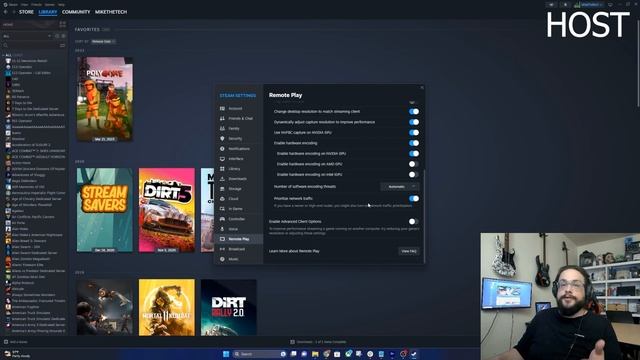640x360 pixels.
Task: Open Cloud settings category
Action: pos(238,199)
